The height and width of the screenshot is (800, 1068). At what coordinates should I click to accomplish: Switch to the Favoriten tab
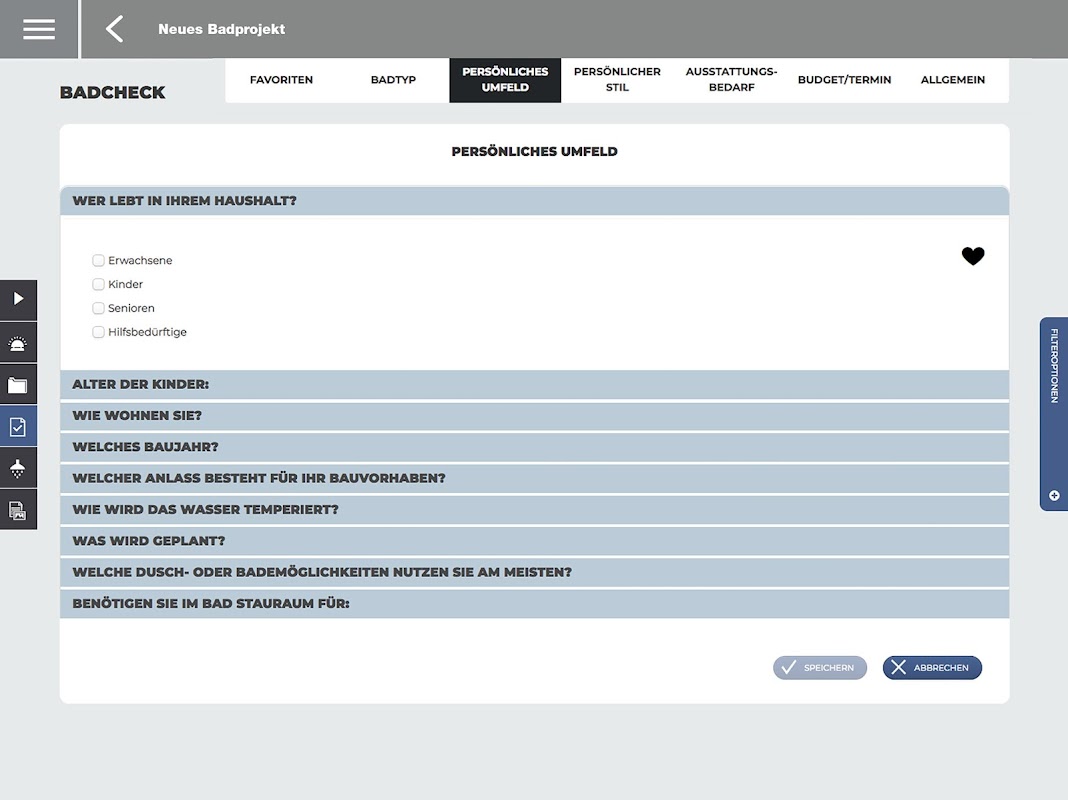(281, 80)
